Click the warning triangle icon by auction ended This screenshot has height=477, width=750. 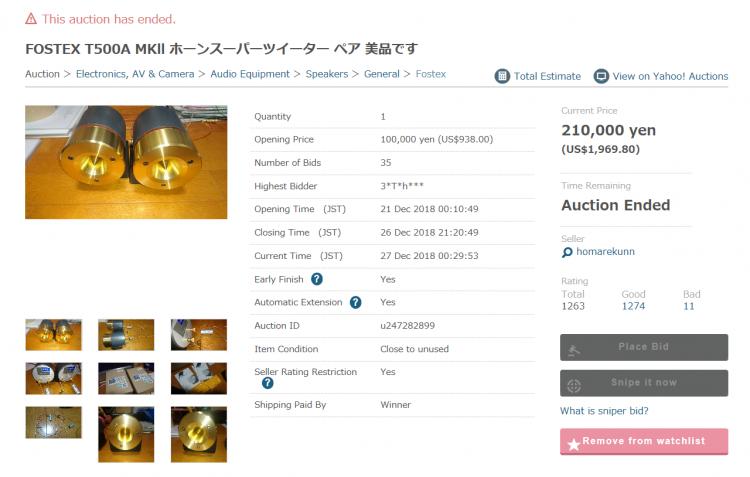pos(31,19)
